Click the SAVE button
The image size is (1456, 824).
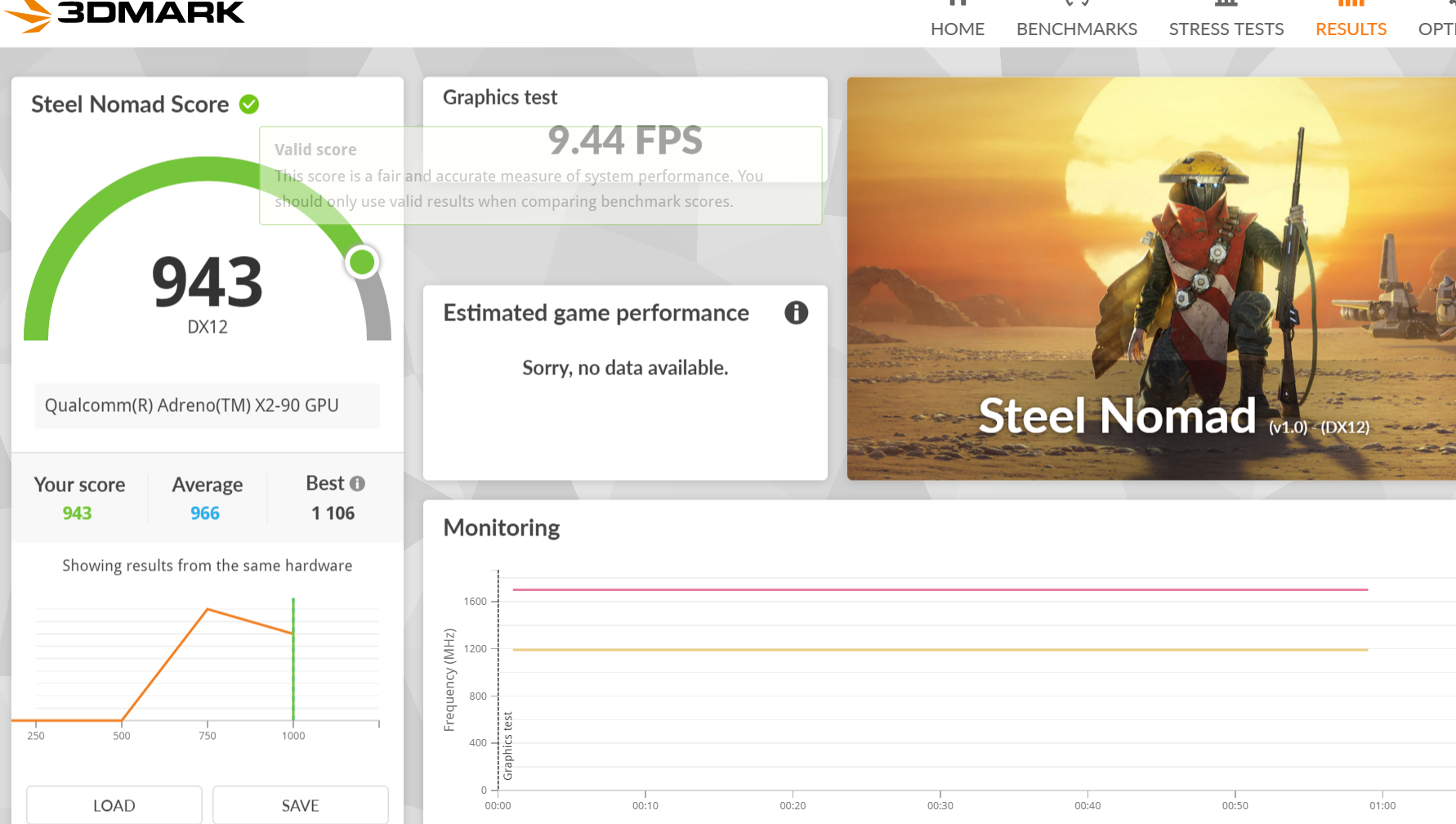[x=301, y=805]
